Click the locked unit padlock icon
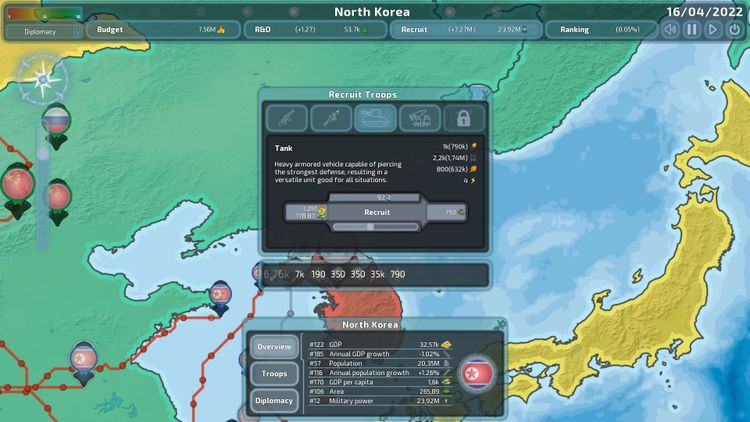This screenshot has height=422, width=750. tap(464, 118)
